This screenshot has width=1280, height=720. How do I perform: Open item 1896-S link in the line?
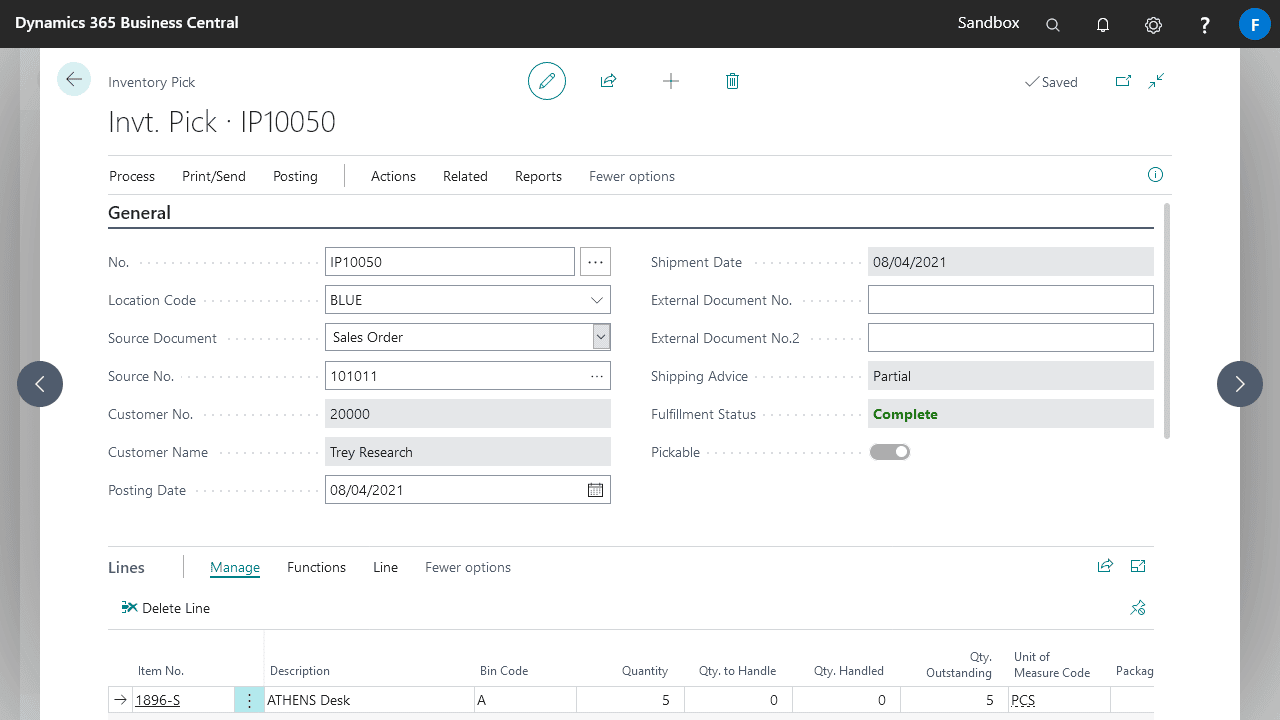tap(156, 700)
